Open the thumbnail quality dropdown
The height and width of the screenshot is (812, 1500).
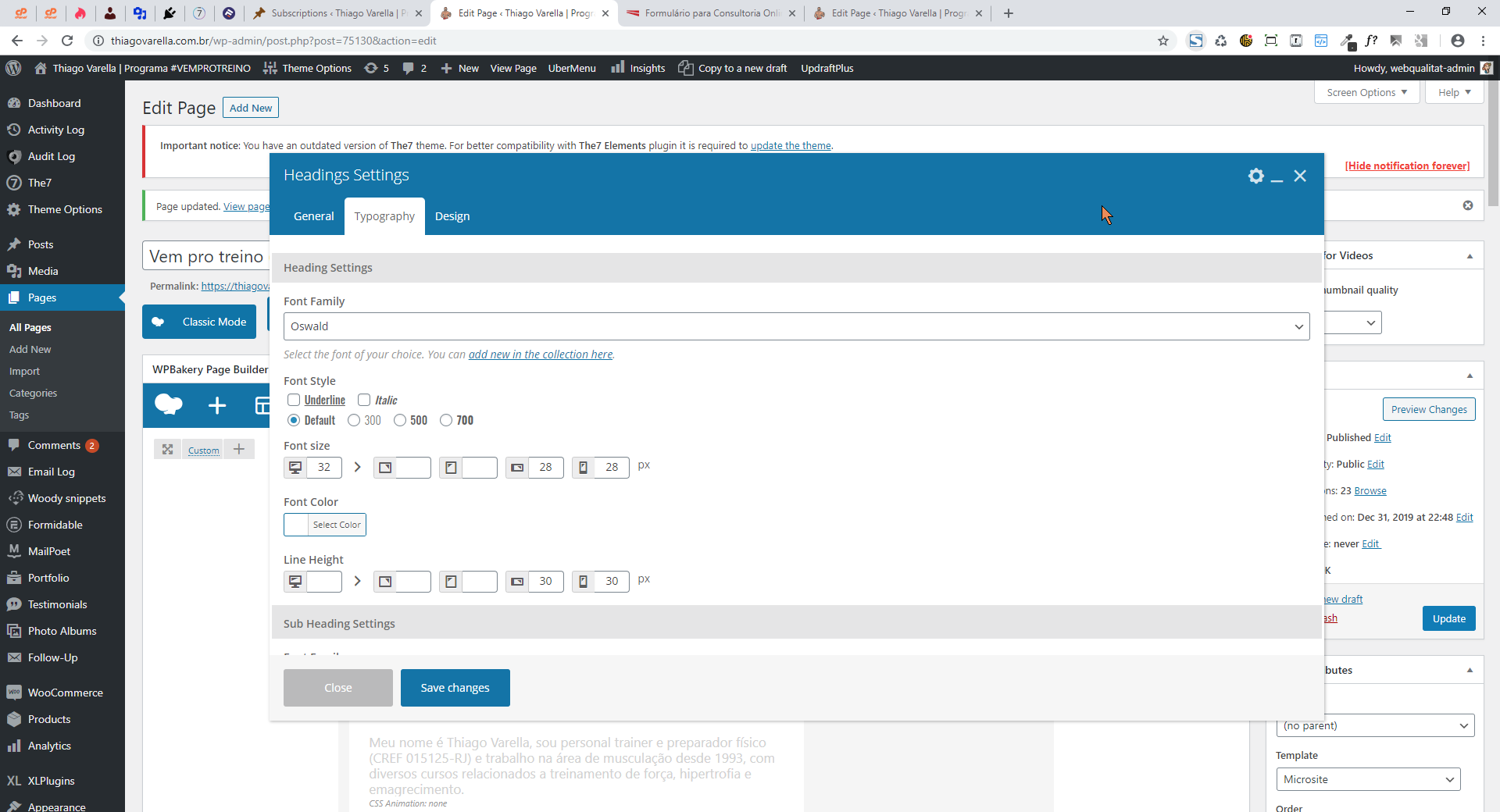point(1354,322)
